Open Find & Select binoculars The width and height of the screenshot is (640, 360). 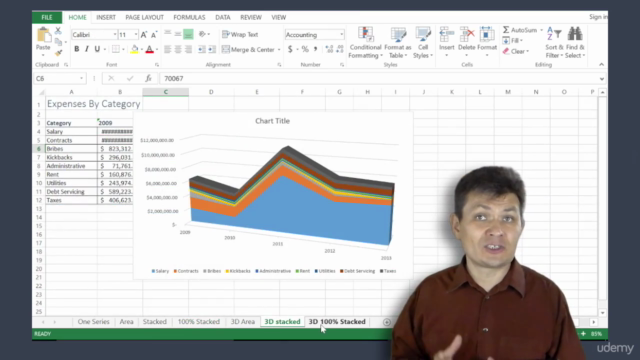[x=575, y=43]
